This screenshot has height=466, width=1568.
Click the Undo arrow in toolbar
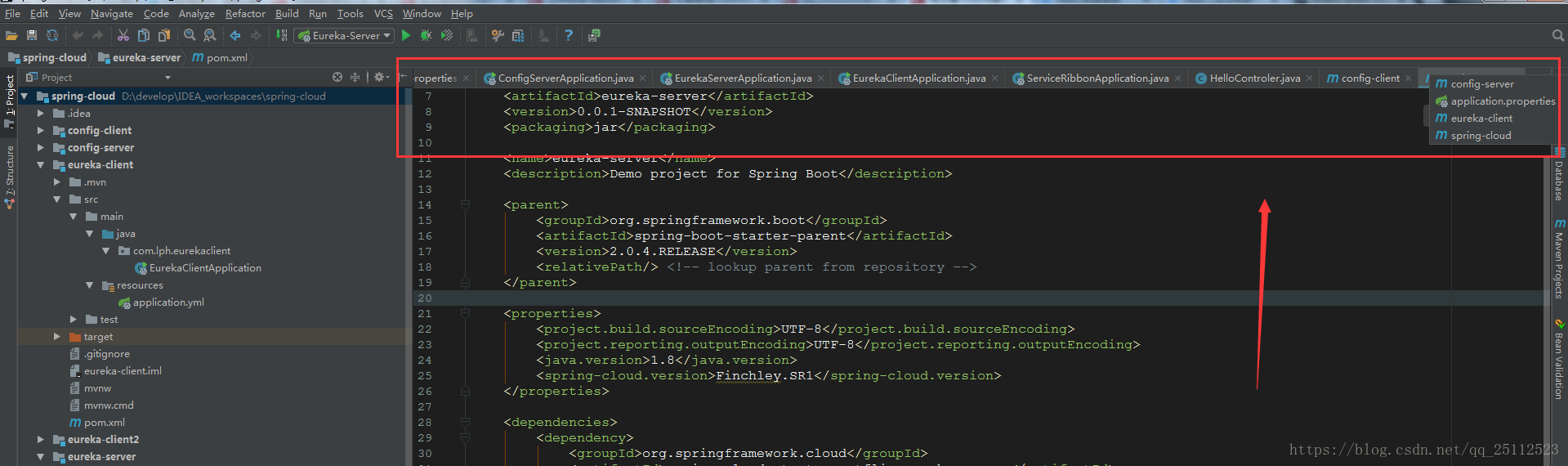pos(78,35)
